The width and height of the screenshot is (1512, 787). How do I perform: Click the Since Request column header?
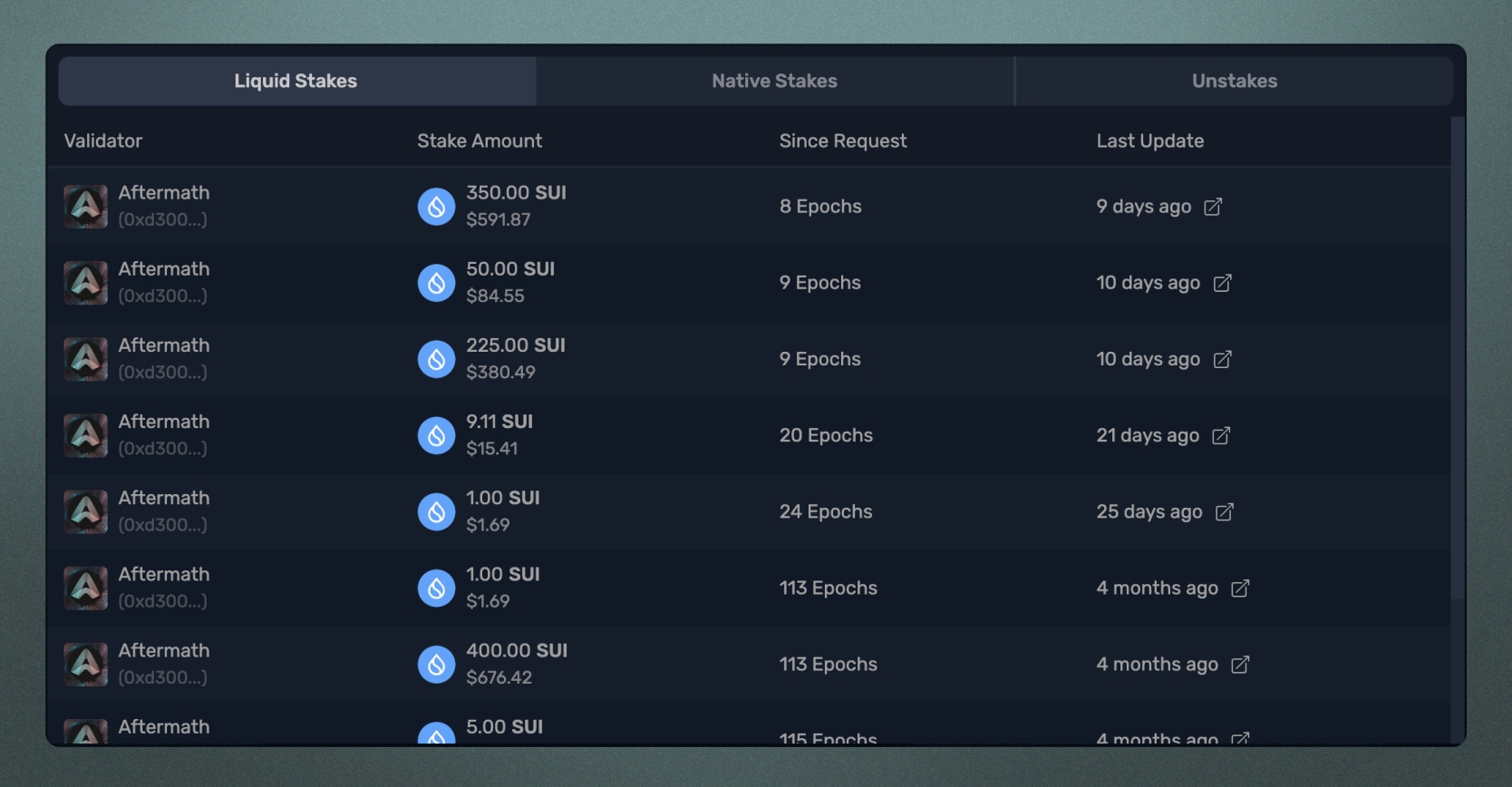pyautogui.click(x=843, y=141)
